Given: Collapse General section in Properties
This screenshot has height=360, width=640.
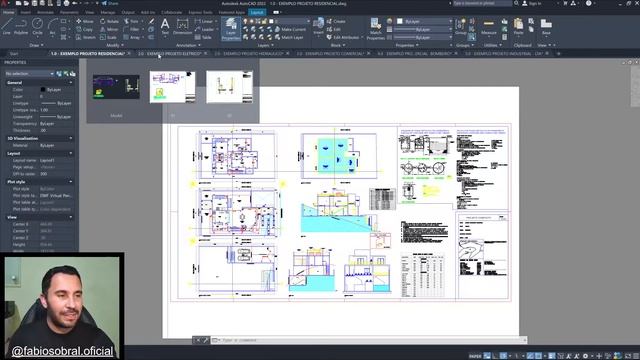Looking at the screenshot, I should point(71,82).
